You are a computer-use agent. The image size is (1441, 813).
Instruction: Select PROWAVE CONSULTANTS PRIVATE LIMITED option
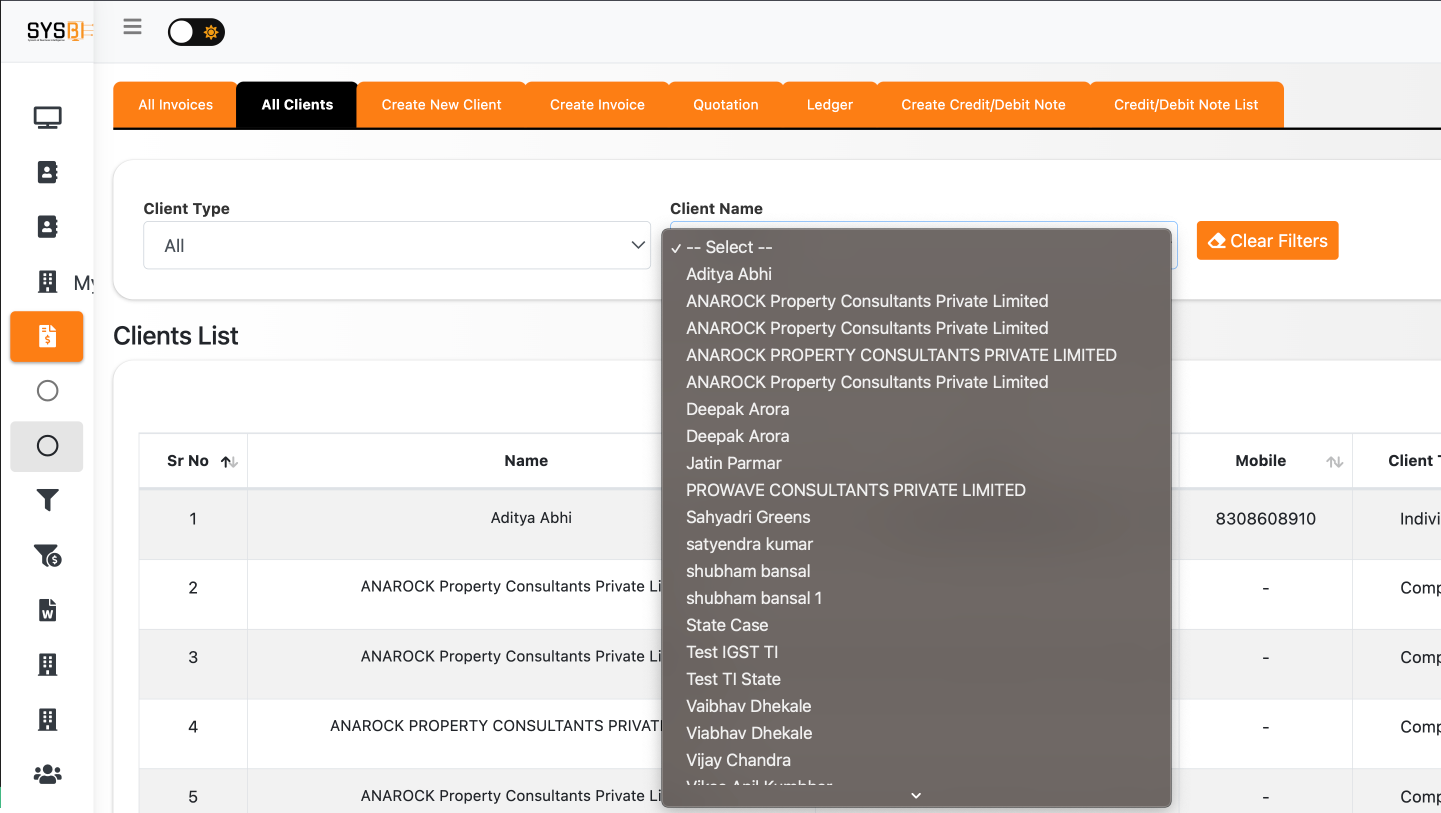pos(856,490)
